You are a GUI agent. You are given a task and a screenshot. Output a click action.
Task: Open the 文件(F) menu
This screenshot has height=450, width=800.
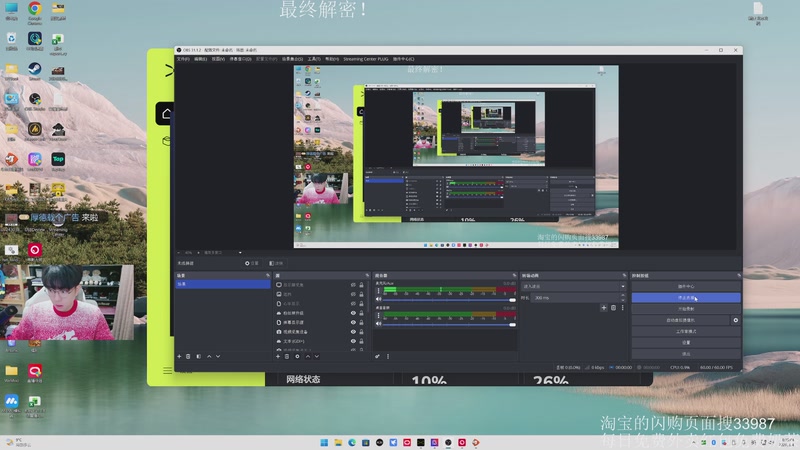[x=183, y=59]
